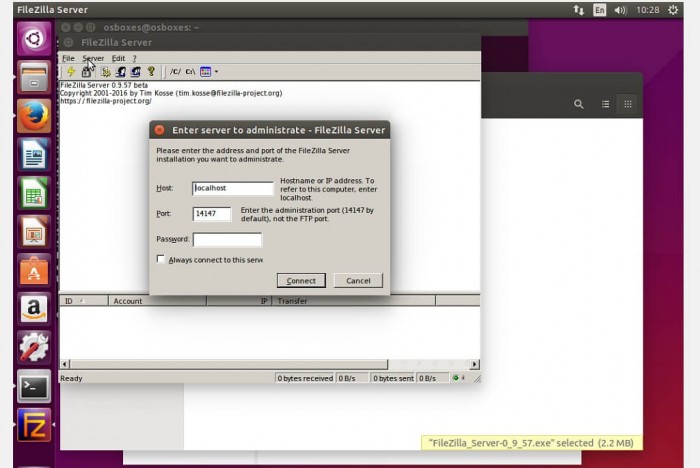The width and height of the screenshot is (700, 468).
Task: Click the horizontal scrollbar thumb
Action: tap(229, 364)
